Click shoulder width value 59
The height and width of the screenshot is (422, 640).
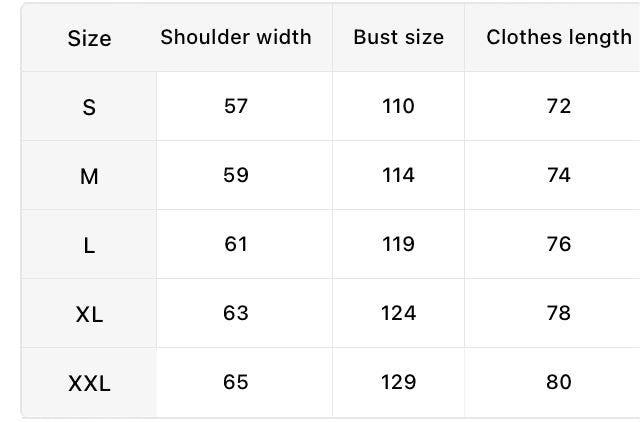(x=236, y=175)
